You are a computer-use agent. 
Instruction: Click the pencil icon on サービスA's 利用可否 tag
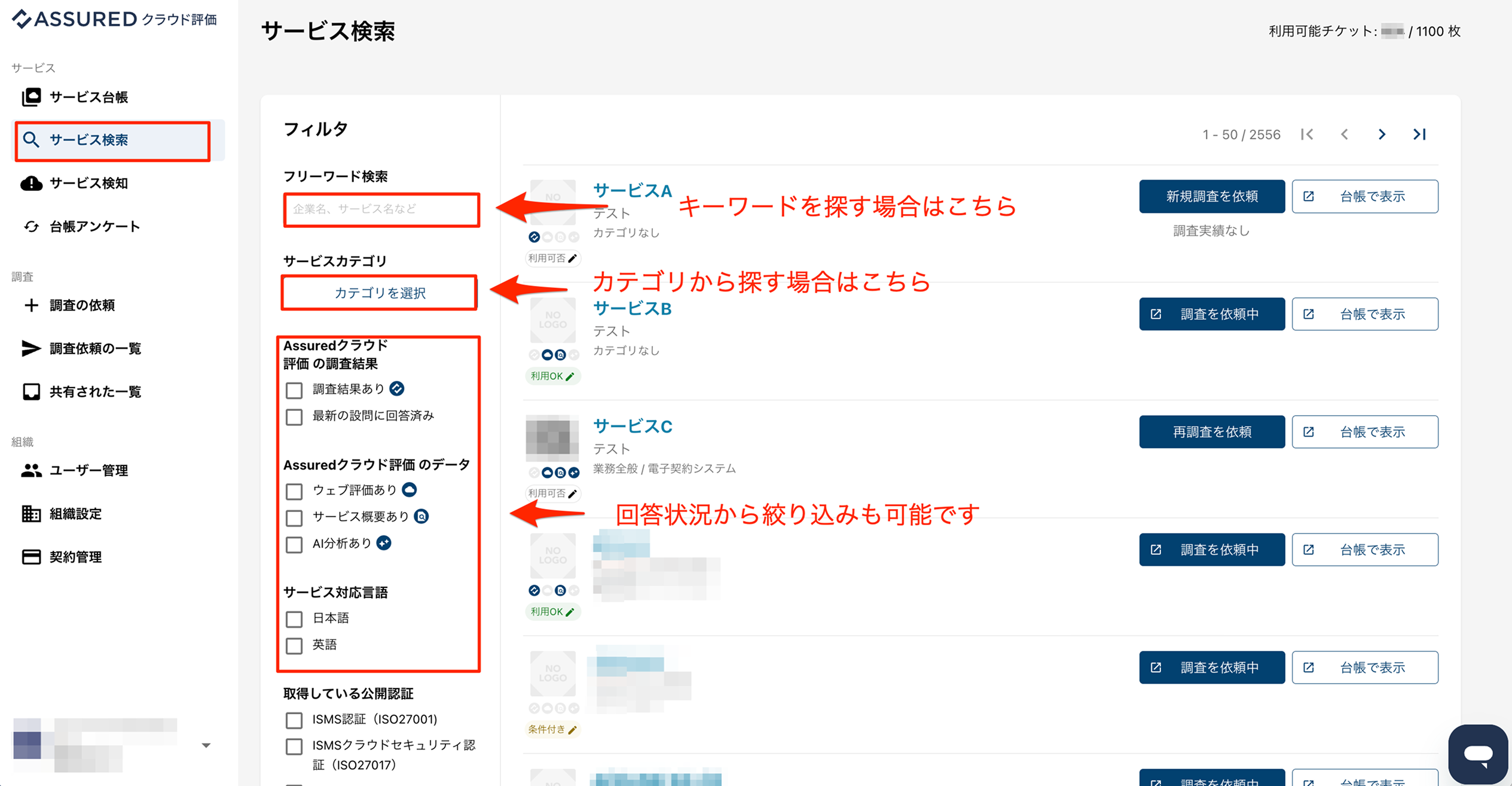[572, 258]
